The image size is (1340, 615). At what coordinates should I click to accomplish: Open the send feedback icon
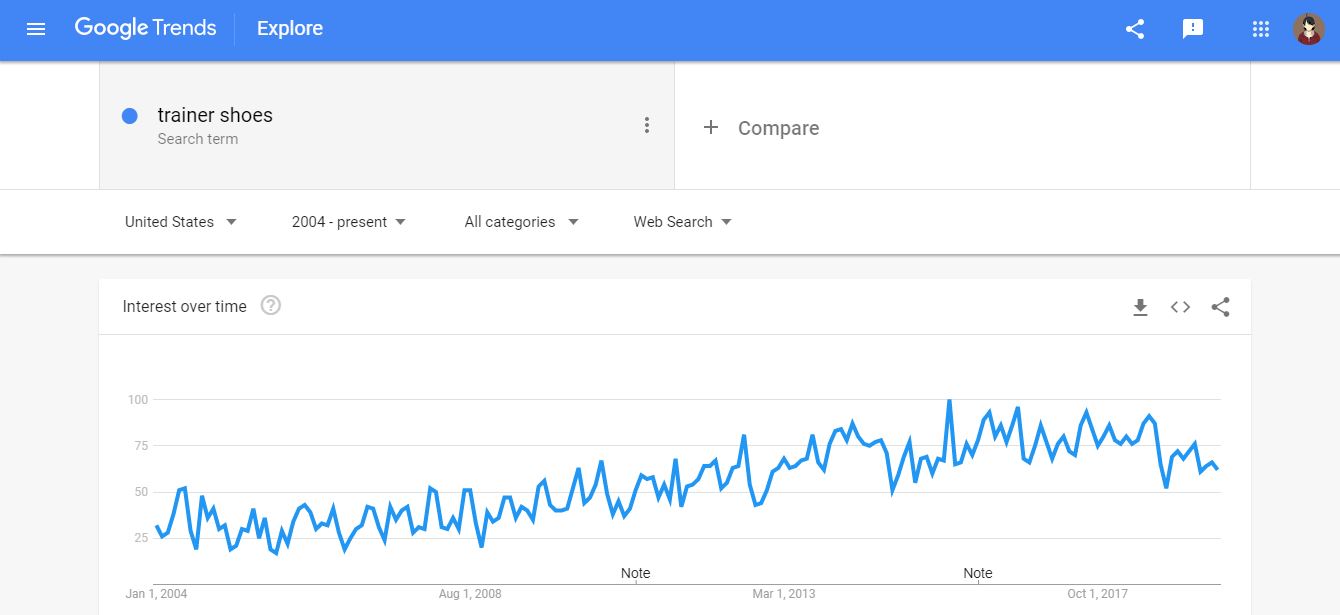pos(1192,29)
